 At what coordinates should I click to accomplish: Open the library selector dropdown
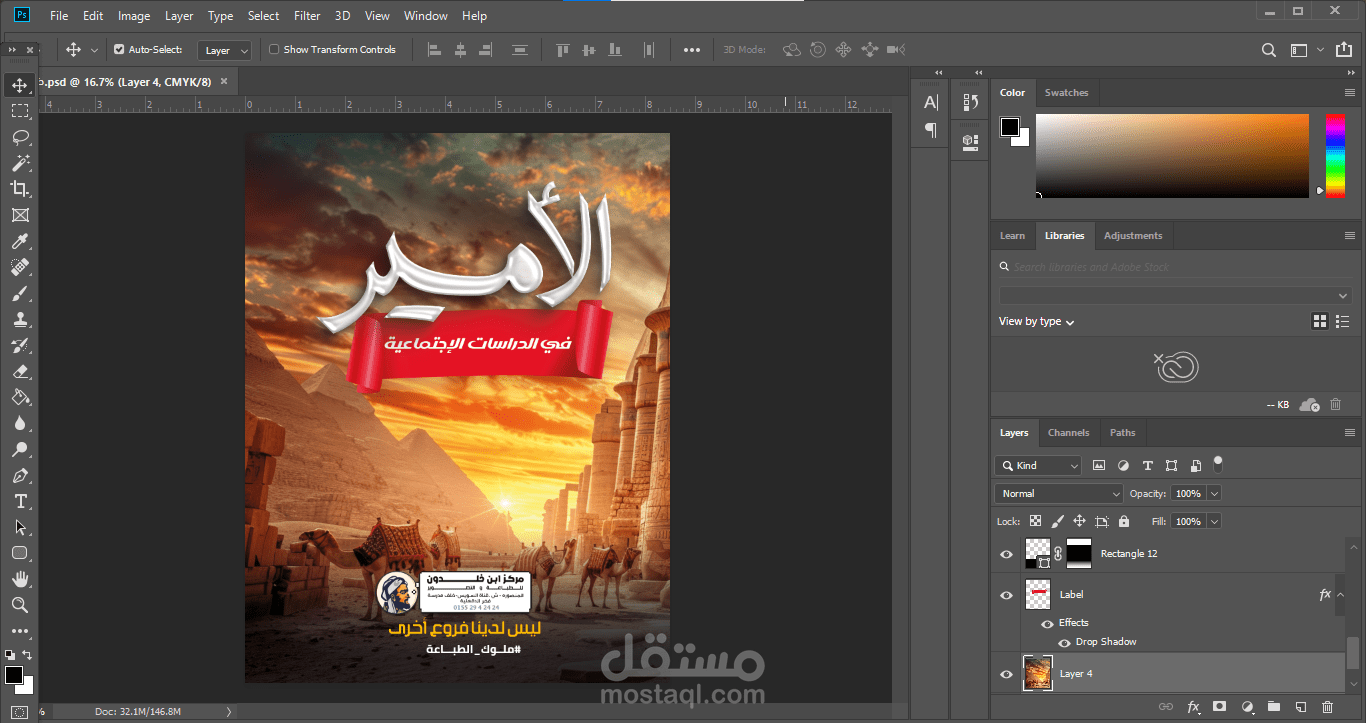pyautogui.click(x=1175, y=295)
